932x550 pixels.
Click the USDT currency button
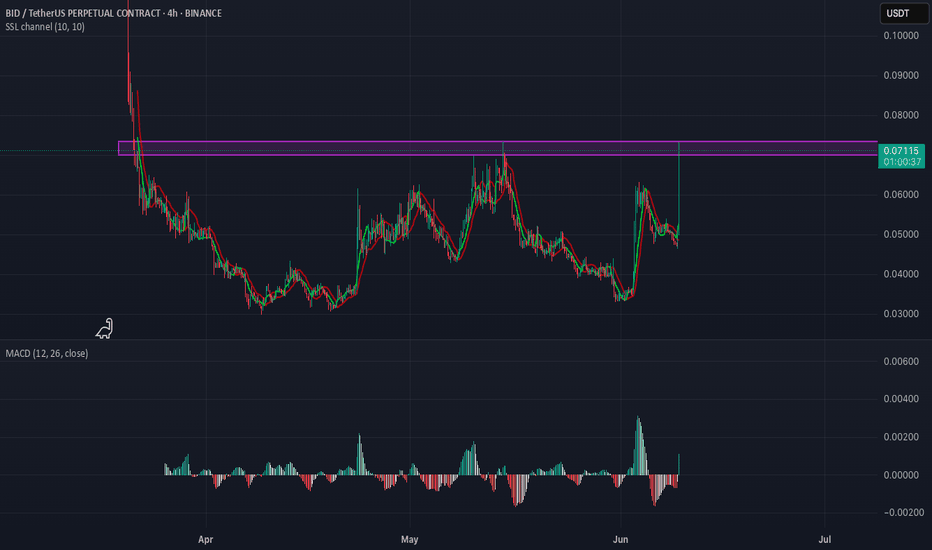[x=903, y=13]
